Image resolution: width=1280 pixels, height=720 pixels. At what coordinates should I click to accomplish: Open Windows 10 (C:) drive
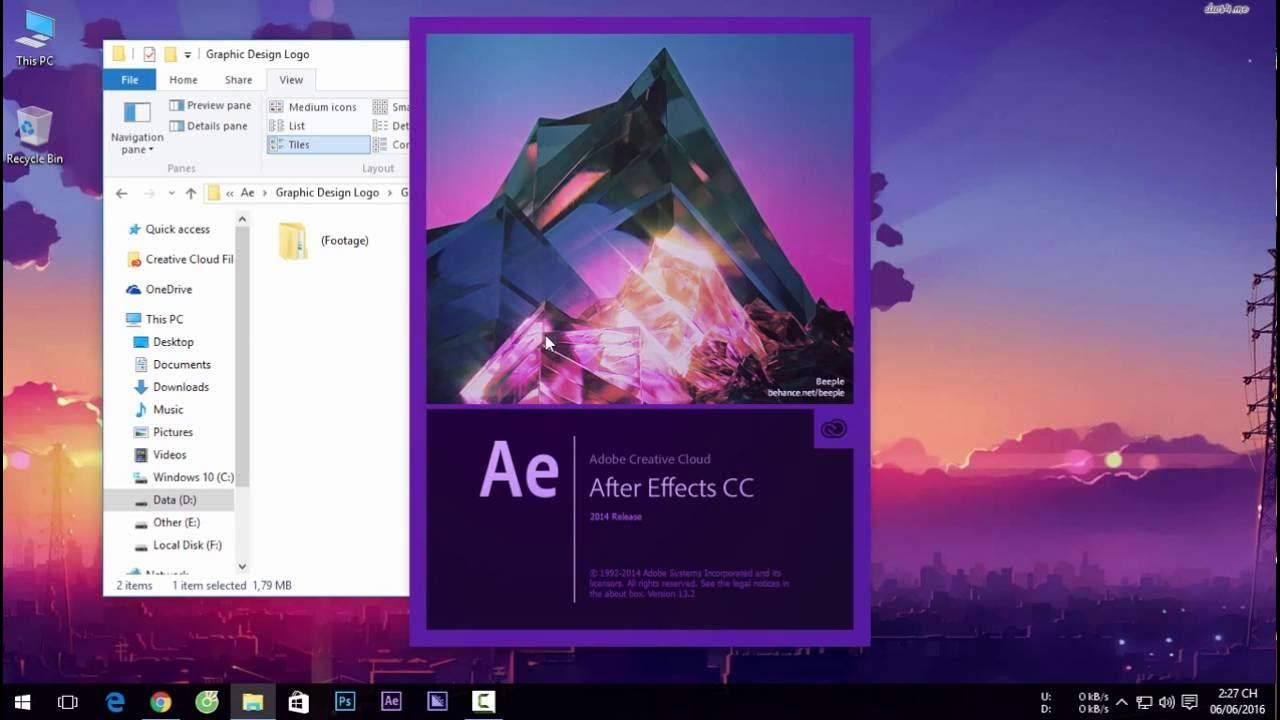pyautogui.click(x=184, y=477)
